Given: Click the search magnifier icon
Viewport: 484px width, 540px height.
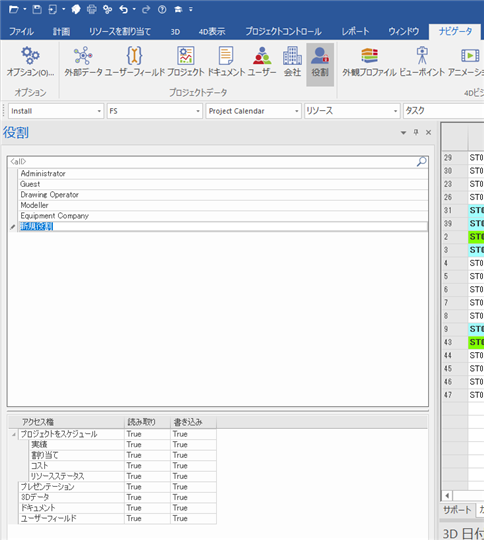Looking at the screenshot, I should 422,162.
